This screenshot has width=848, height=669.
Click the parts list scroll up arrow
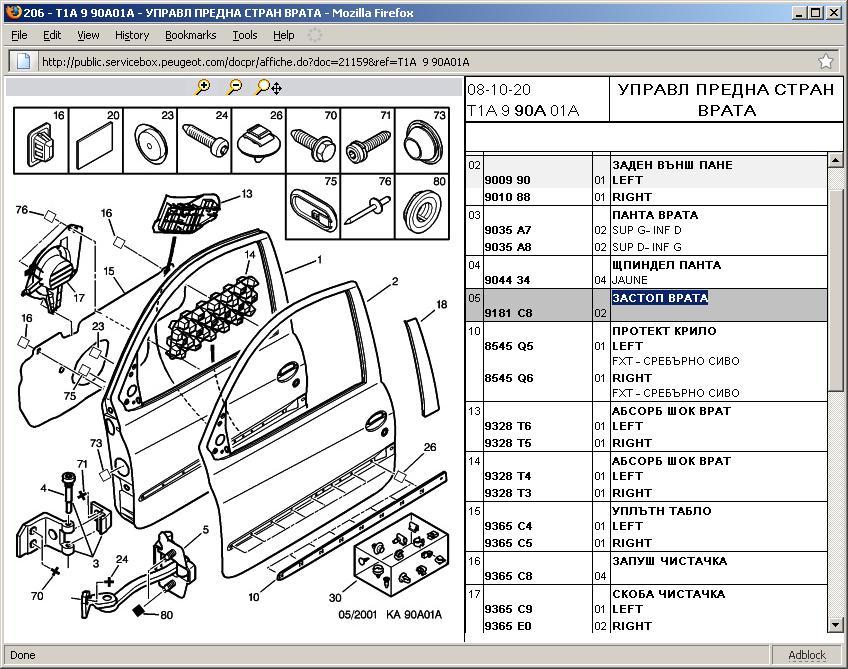coord(835,161)
